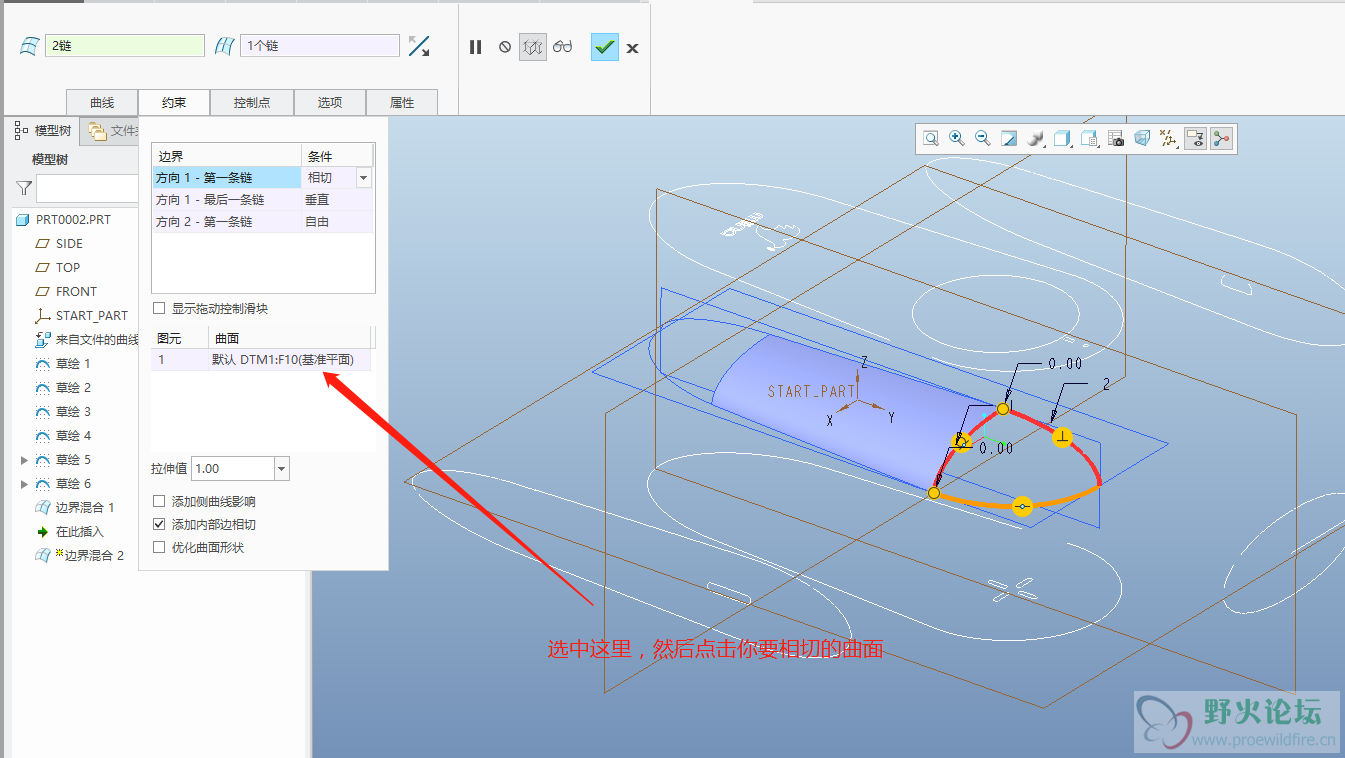Switch to the 曲线 tab
Image resolution: width=1345 pixels, height=758 pixels.
(102, 102)
